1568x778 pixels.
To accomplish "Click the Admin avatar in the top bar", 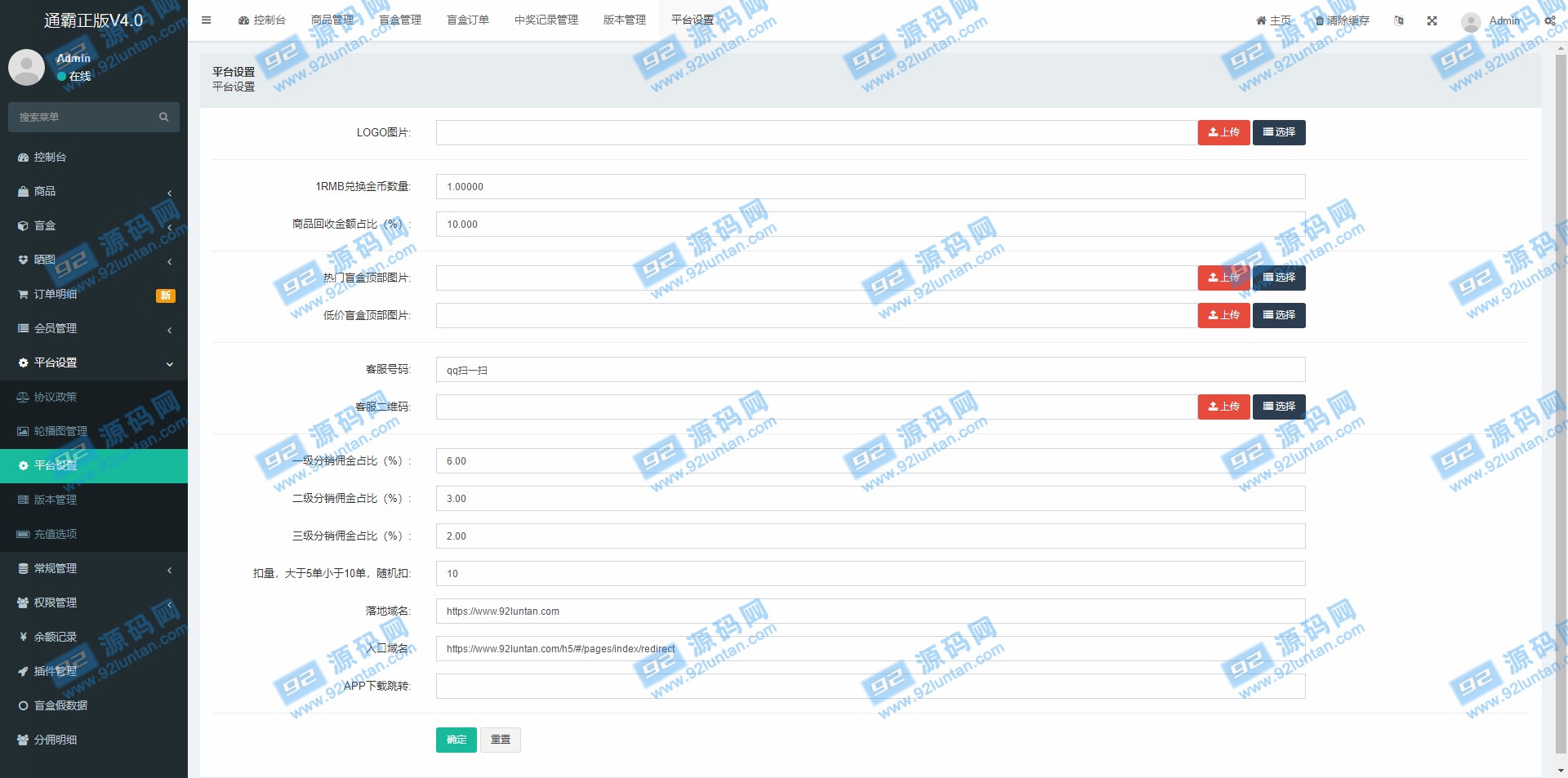I will coord(1471,22).
